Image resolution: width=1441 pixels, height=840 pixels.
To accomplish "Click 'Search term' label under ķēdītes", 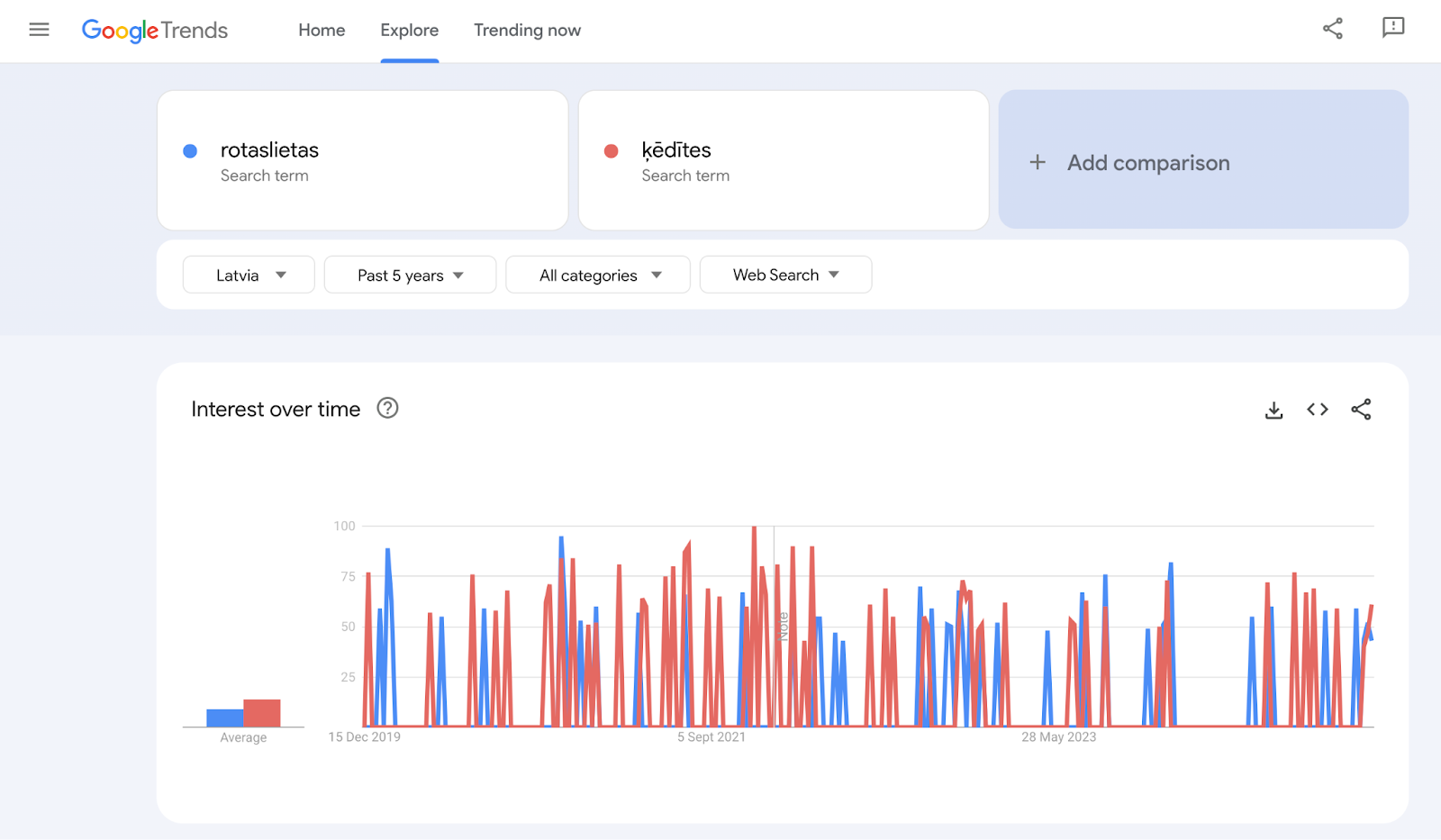I will [x=685, y=176].
